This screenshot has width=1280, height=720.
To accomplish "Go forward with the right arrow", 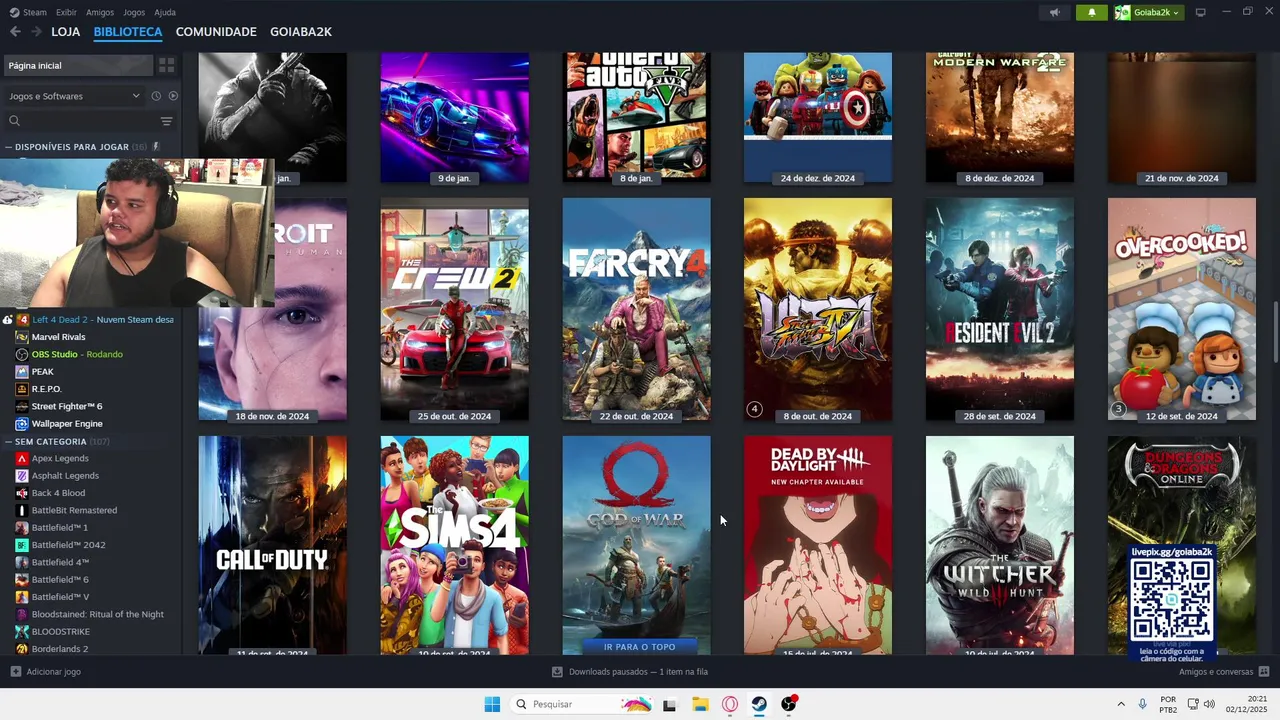I will coord(36,32).
